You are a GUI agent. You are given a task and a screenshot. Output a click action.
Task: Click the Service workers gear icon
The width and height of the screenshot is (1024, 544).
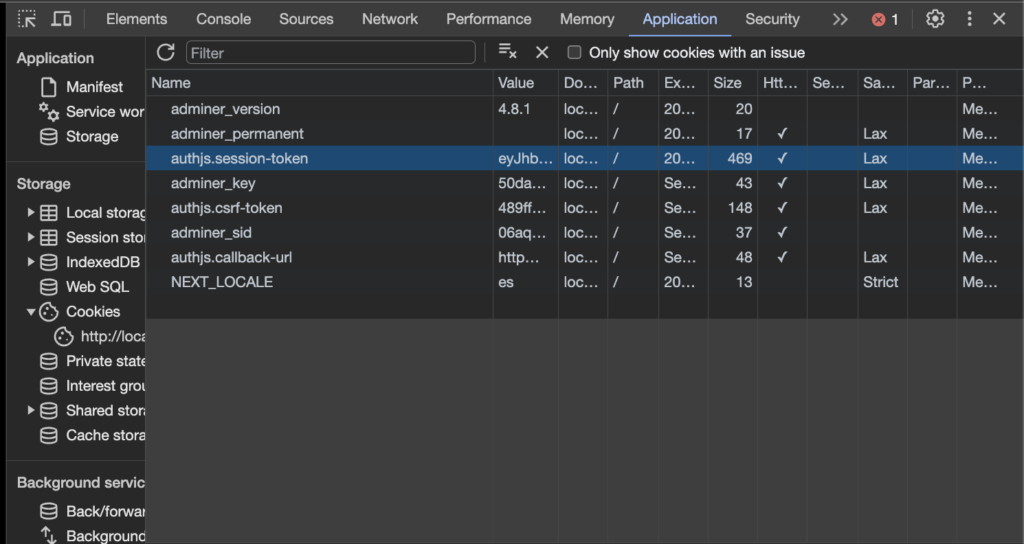pos(49,112)
